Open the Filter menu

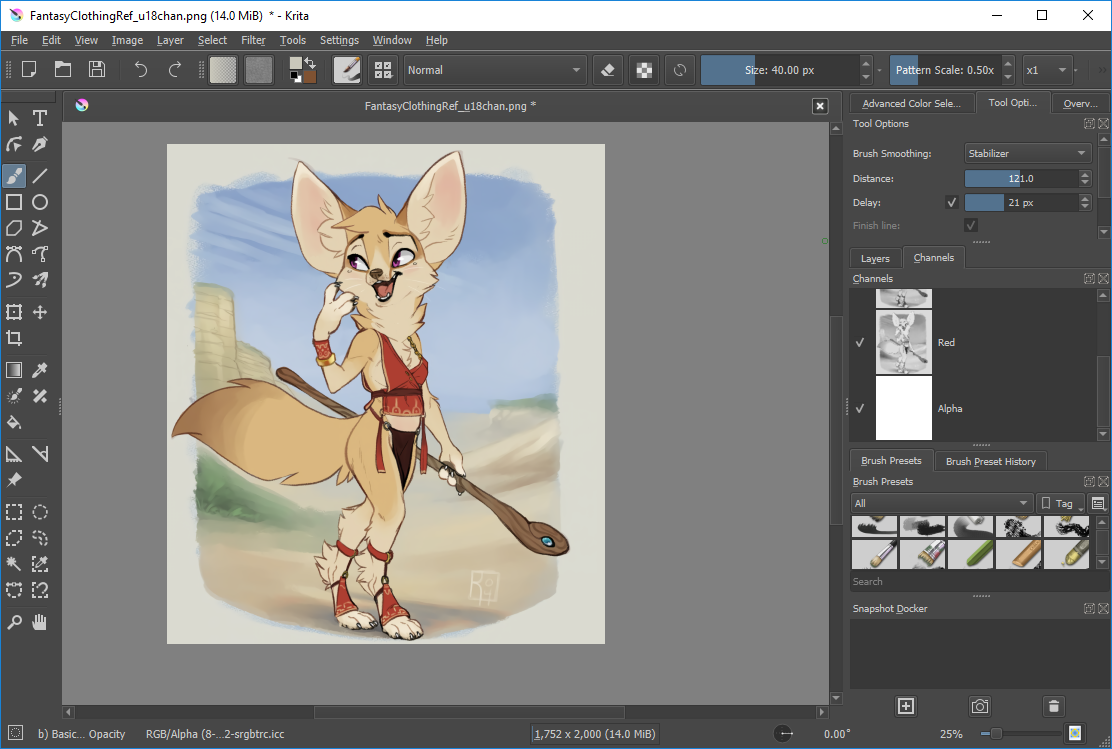coord(252,40)
